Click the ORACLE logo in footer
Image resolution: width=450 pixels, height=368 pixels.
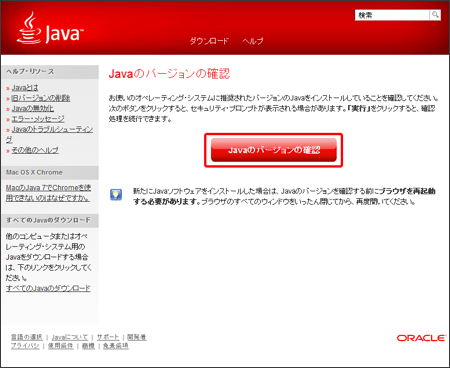pos(421,338)
